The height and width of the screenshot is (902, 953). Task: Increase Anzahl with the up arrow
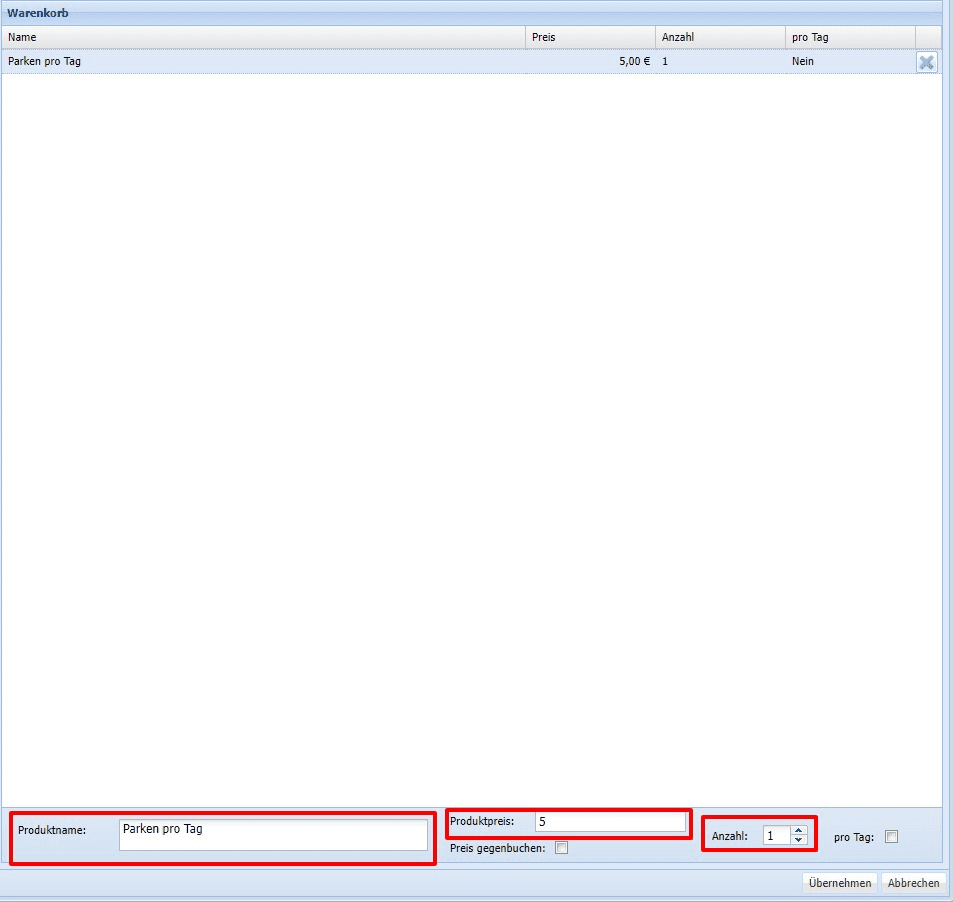tap(798, 830)
